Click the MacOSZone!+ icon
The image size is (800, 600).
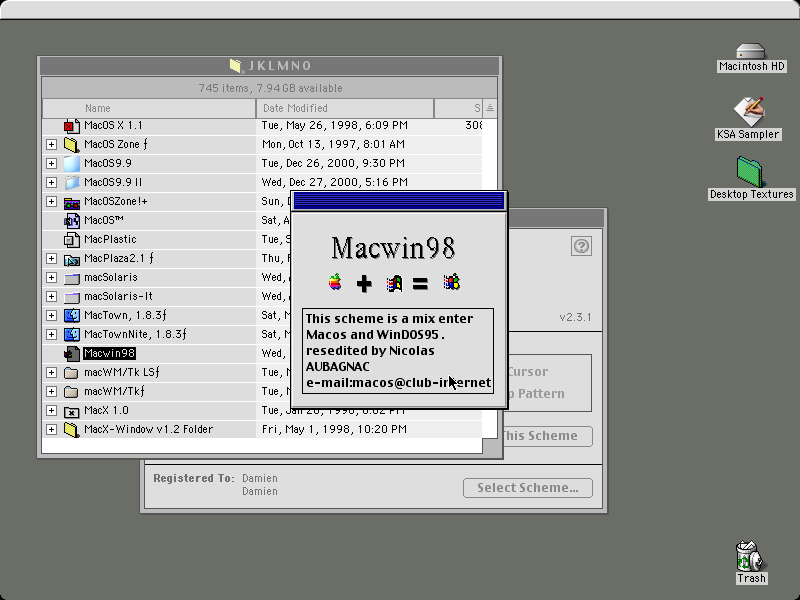tap(71, 202)
